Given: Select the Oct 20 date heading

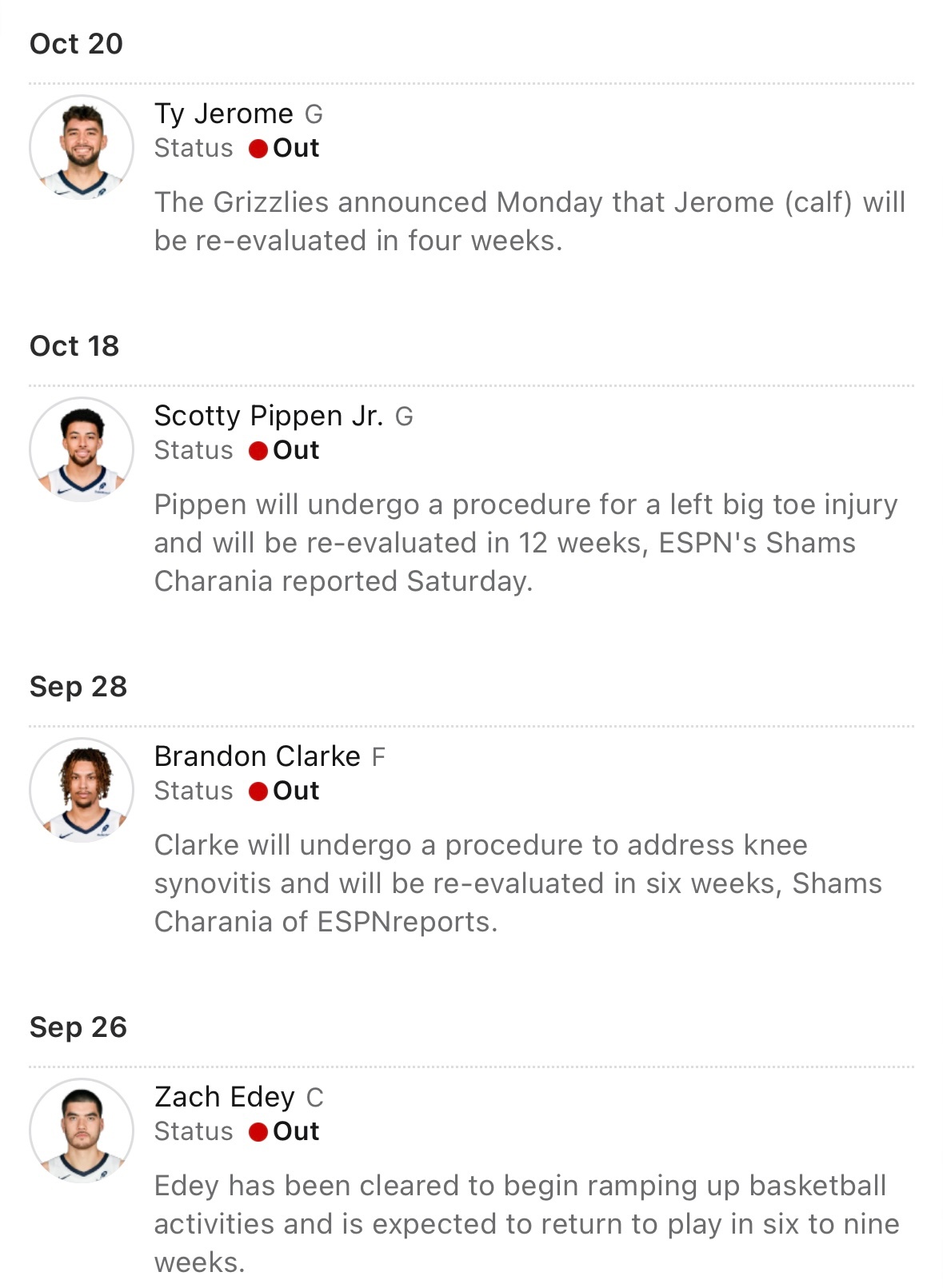Looking at the screenshot, I should coord(76,44).
